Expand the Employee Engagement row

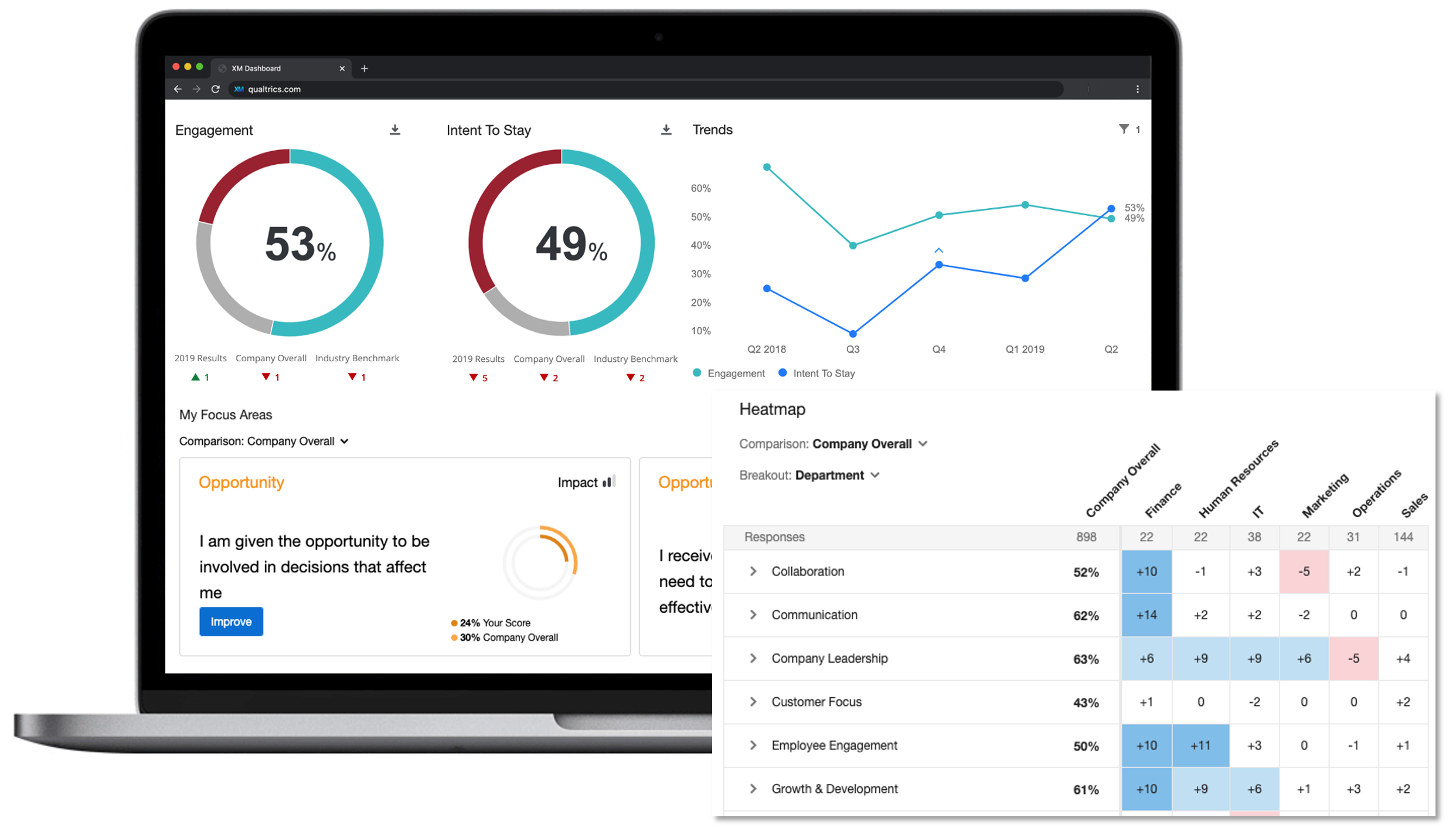pyautogui.click(x=753, y=745)
